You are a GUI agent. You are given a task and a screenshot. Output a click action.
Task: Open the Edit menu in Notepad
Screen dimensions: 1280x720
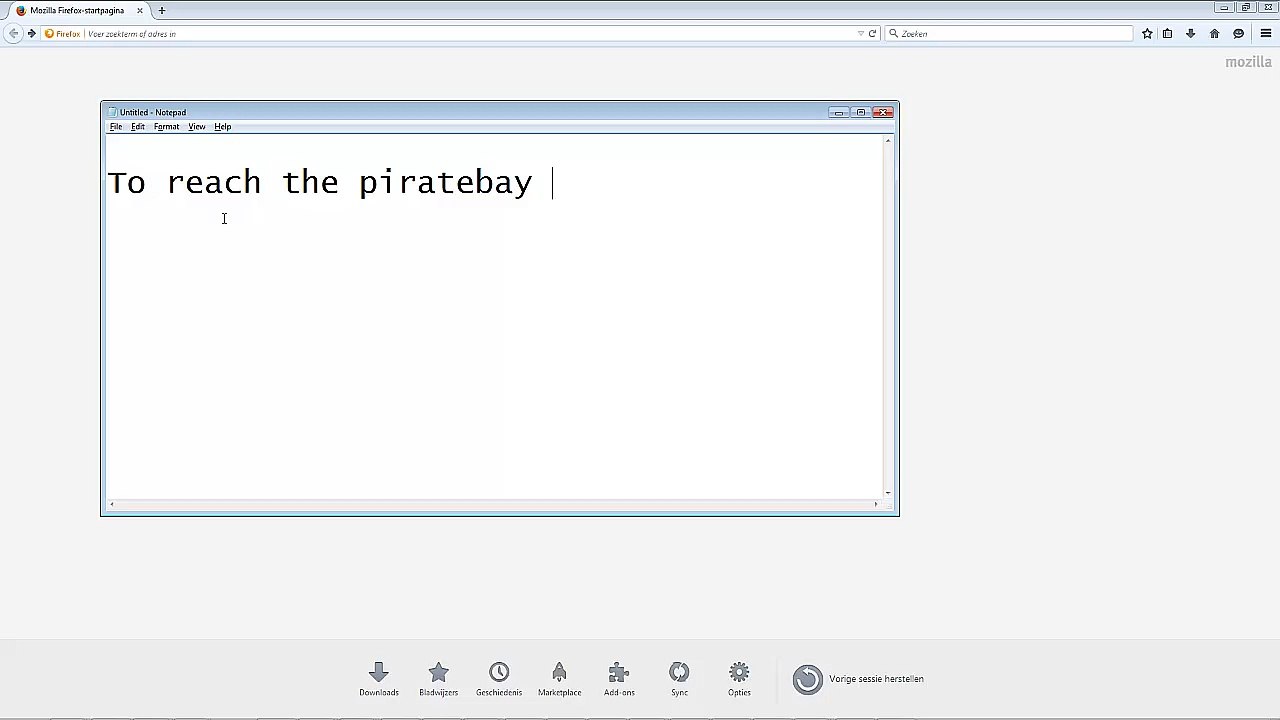(138, 127)
